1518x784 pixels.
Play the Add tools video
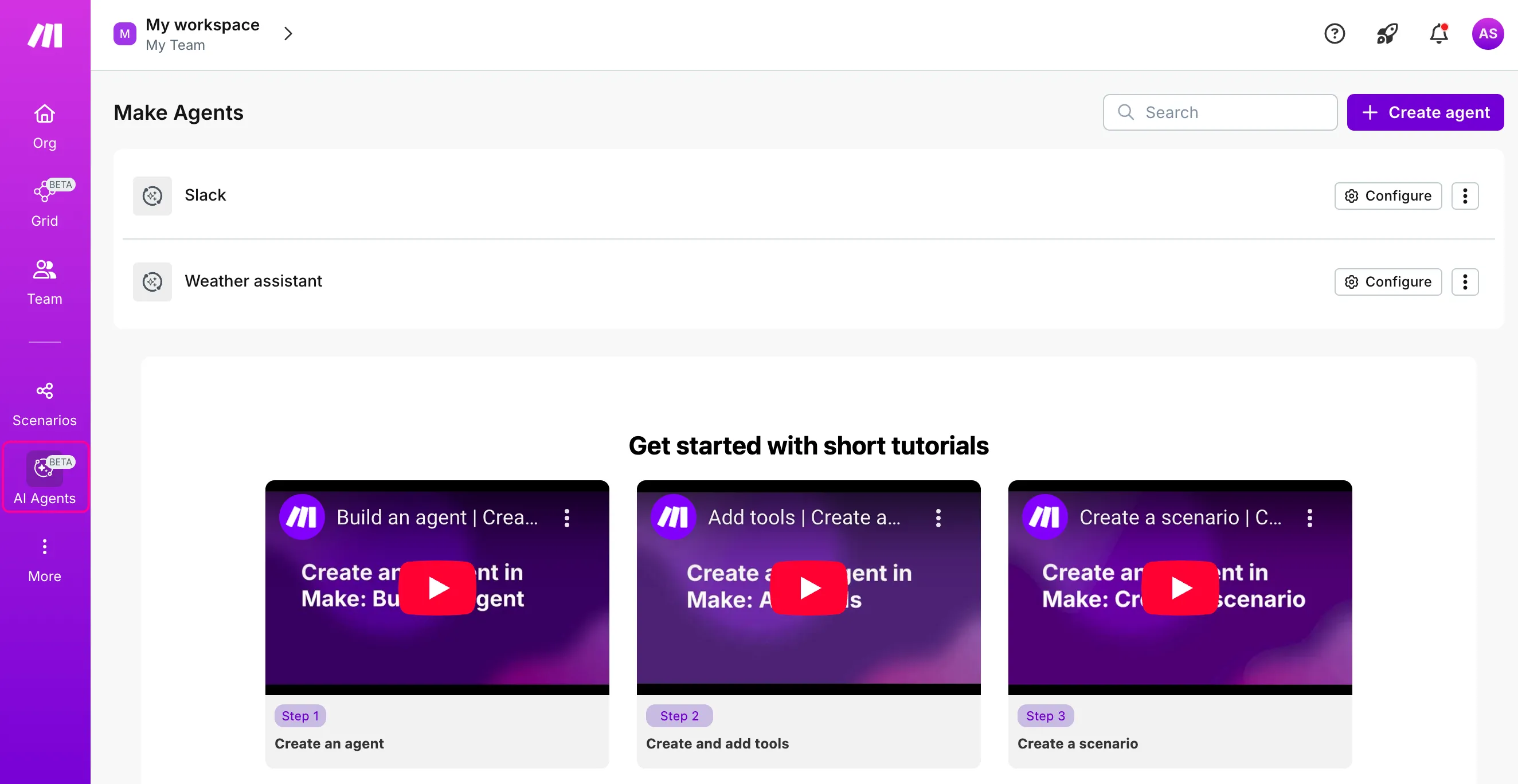tap(808, 587)
